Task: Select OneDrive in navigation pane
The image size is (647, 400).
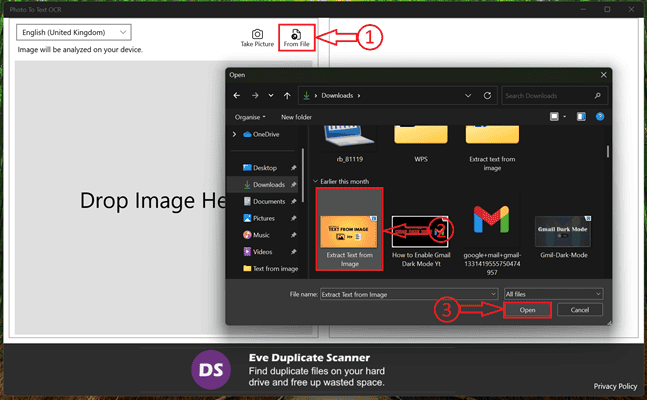Action: click(262, 134)
